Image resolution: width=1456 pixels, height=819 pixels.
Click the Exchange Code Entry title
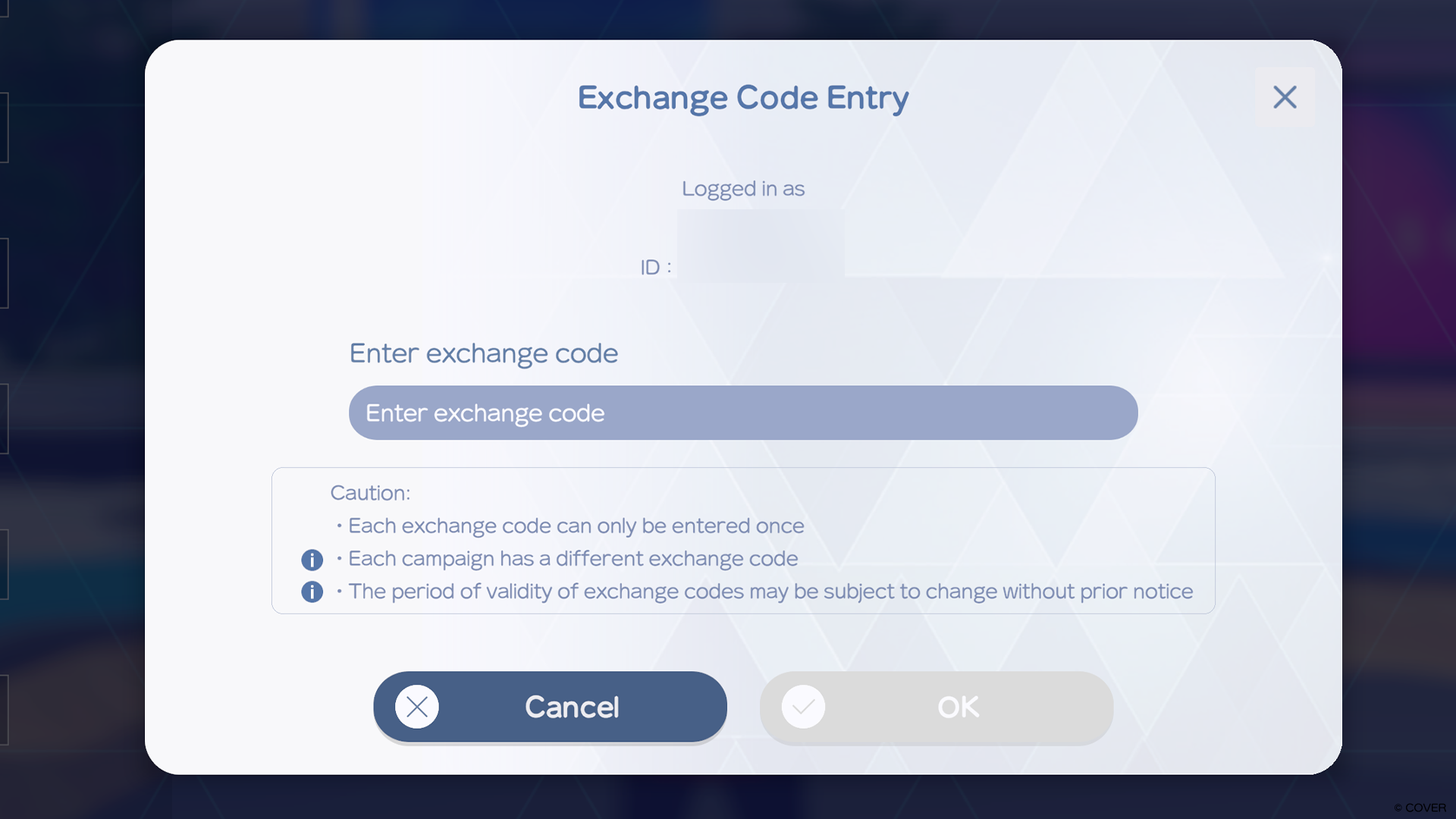click(742, 98)
